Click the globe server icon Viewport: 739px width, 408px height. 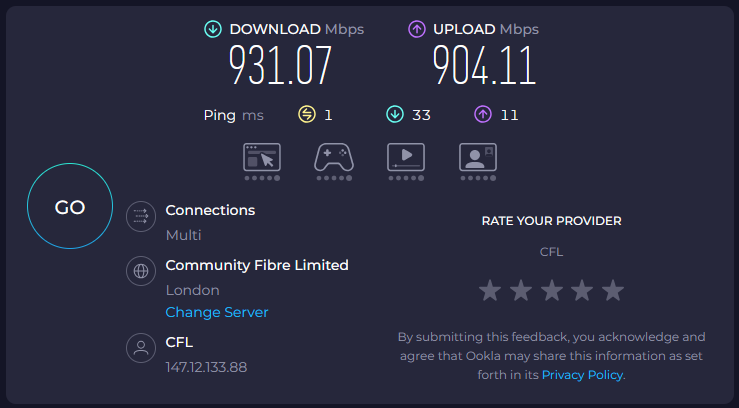[141, 270]
